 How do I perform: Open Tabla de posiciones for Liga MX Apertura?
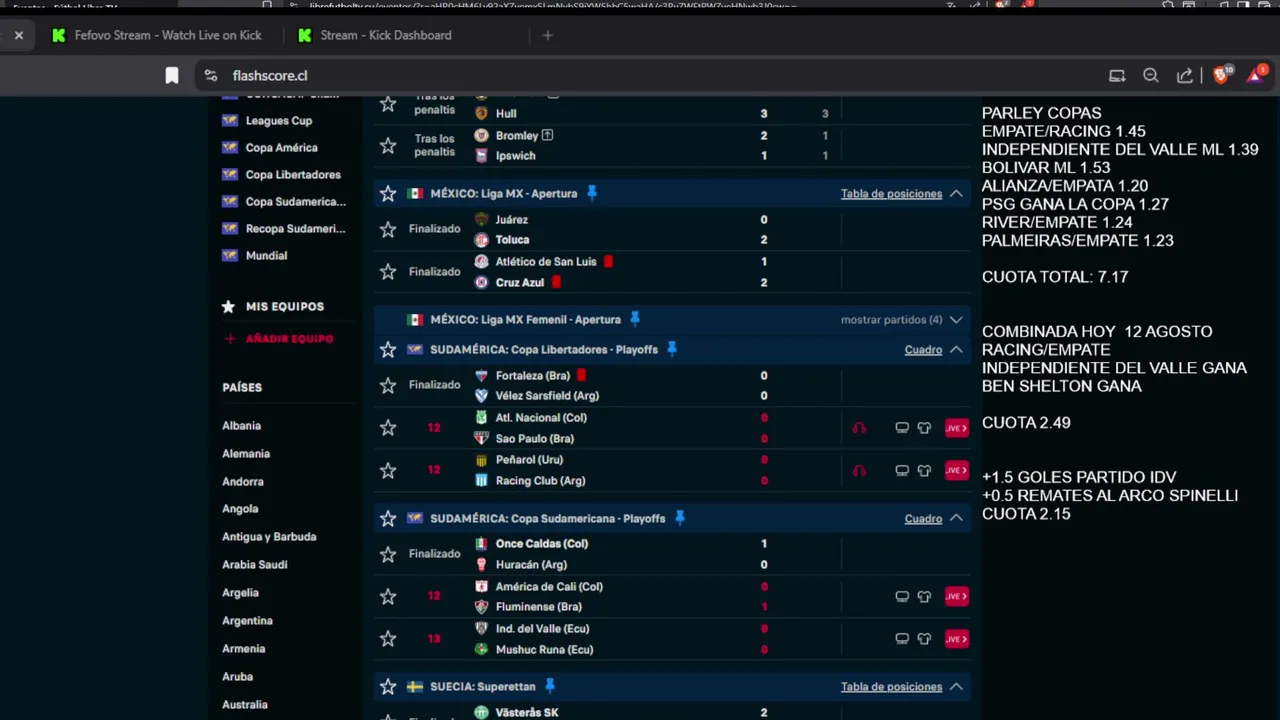click(x=891, y=194)
